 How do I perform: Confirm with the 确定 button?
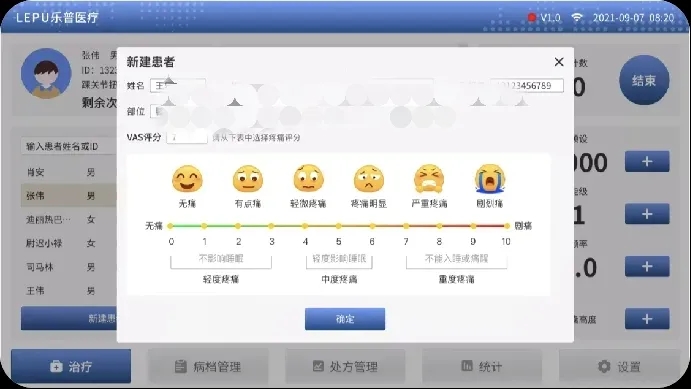tap(345, 319)
